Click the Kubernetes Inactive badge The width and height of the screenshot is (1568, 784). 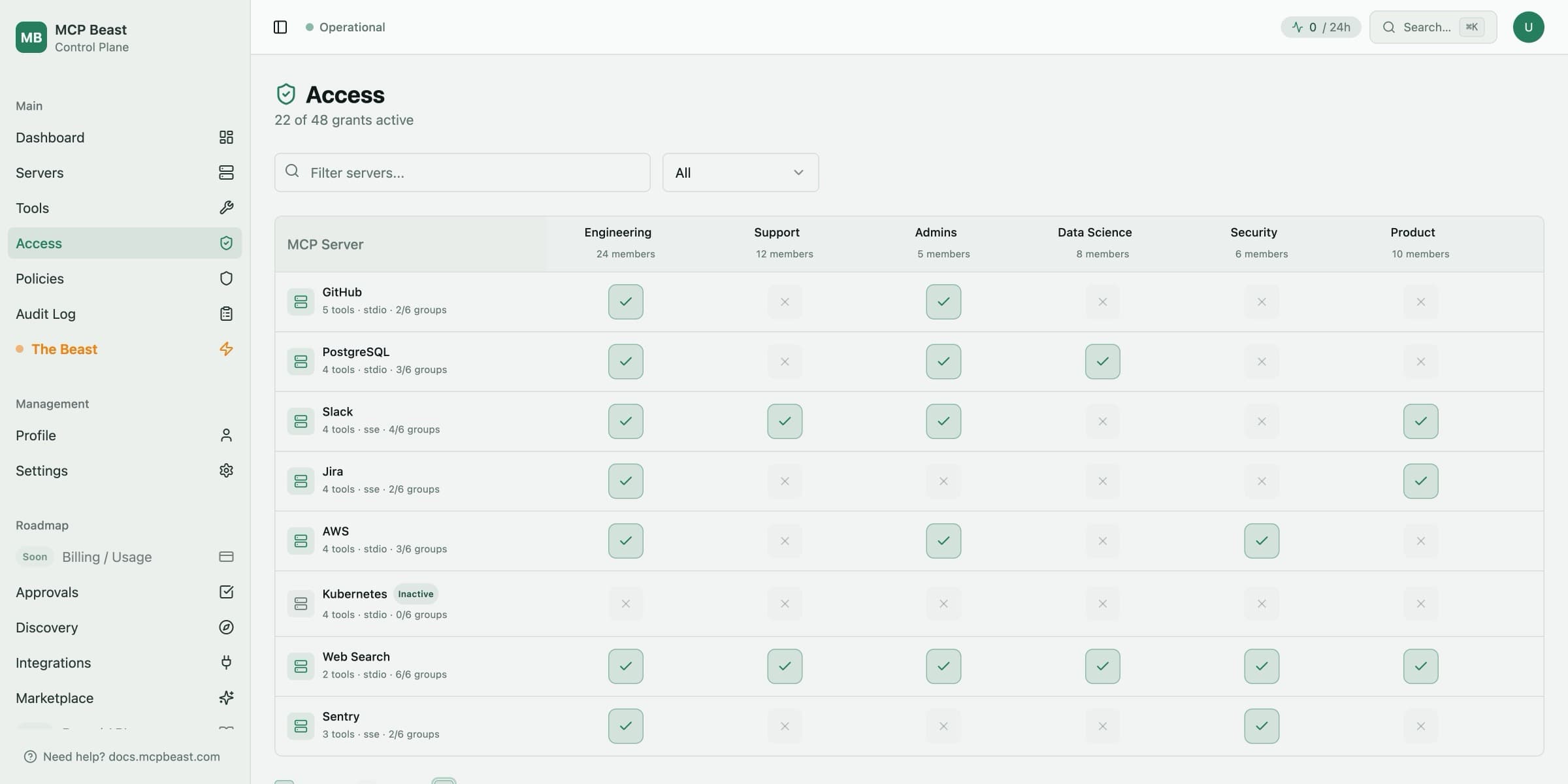click(416, 594)
